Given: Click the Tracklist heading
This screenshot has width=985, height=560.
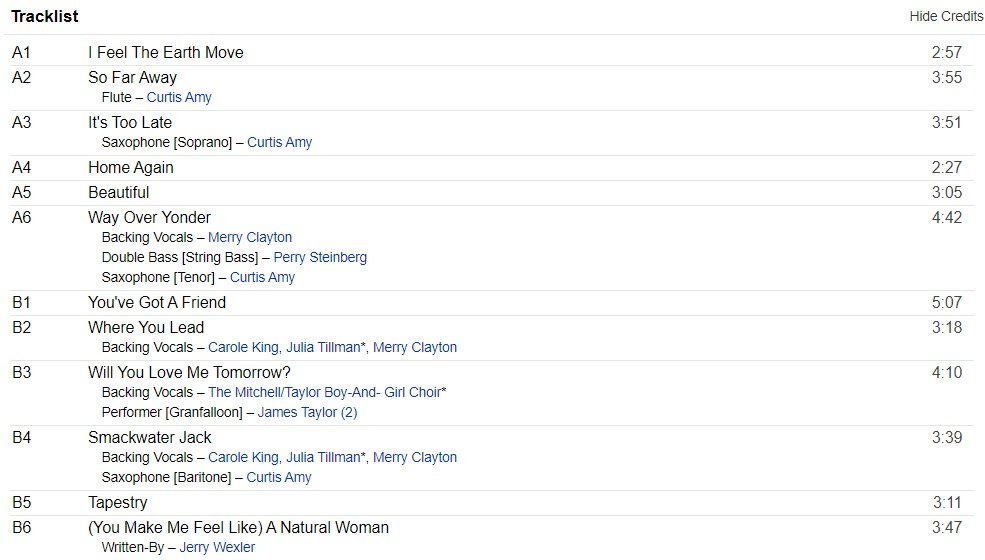Looking at the screenshot, I should (x=45, y=16).
